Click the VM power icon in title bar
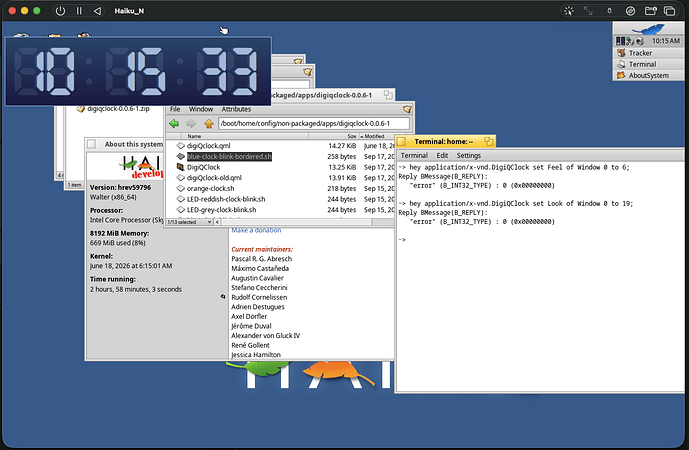 [60, 11]
